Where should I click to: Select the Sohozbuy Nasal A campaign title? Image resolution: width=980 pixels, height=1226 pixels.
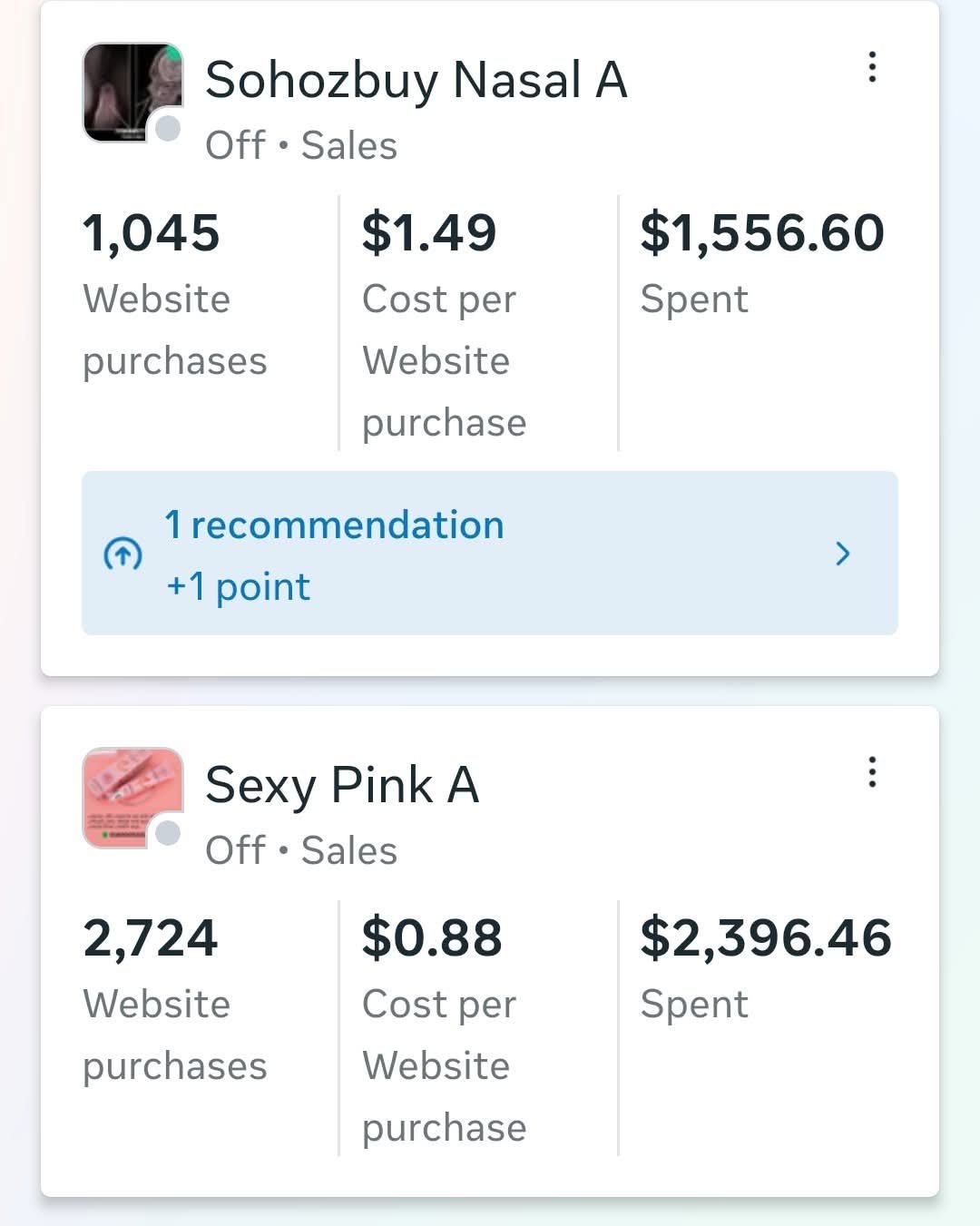[416, 80]
